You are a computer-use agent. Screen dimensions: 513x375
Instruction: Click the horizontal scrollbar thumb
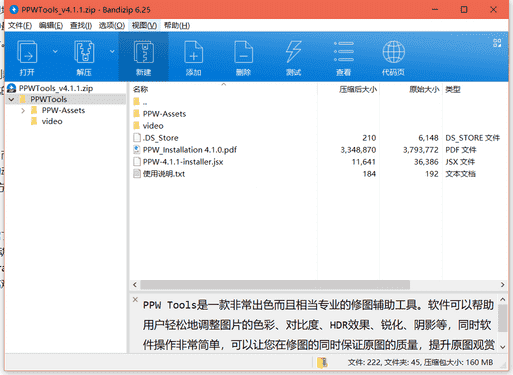click(275, 285)
